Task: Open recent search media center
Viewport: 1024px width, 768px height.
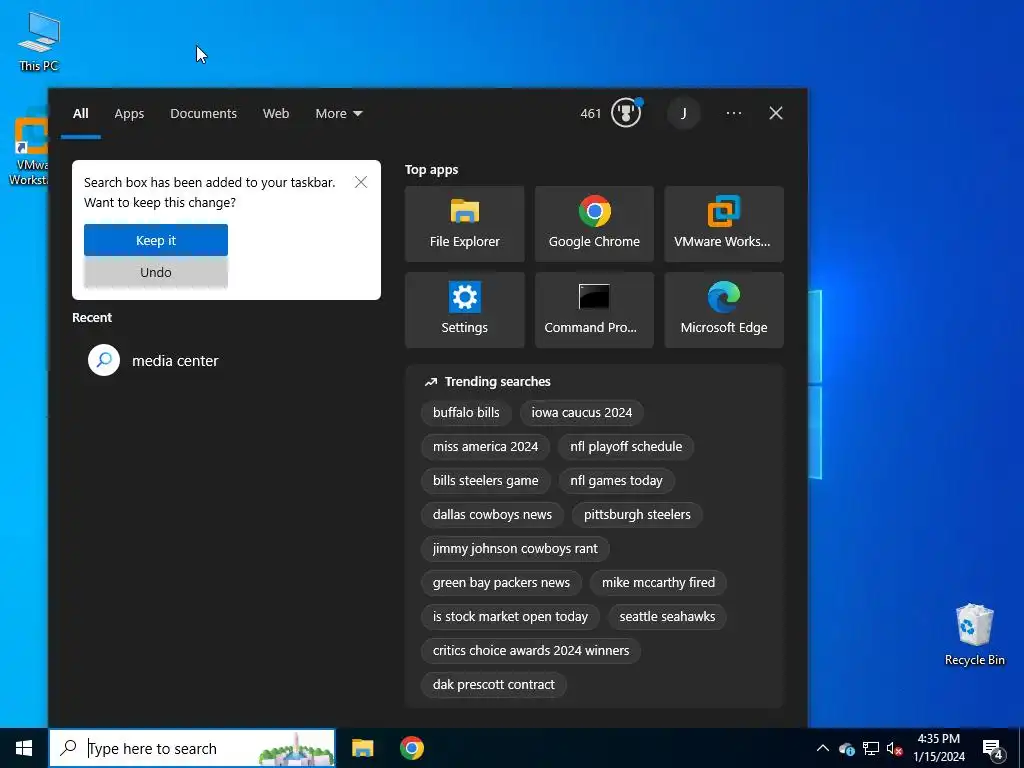Action: tap(154, 360)
